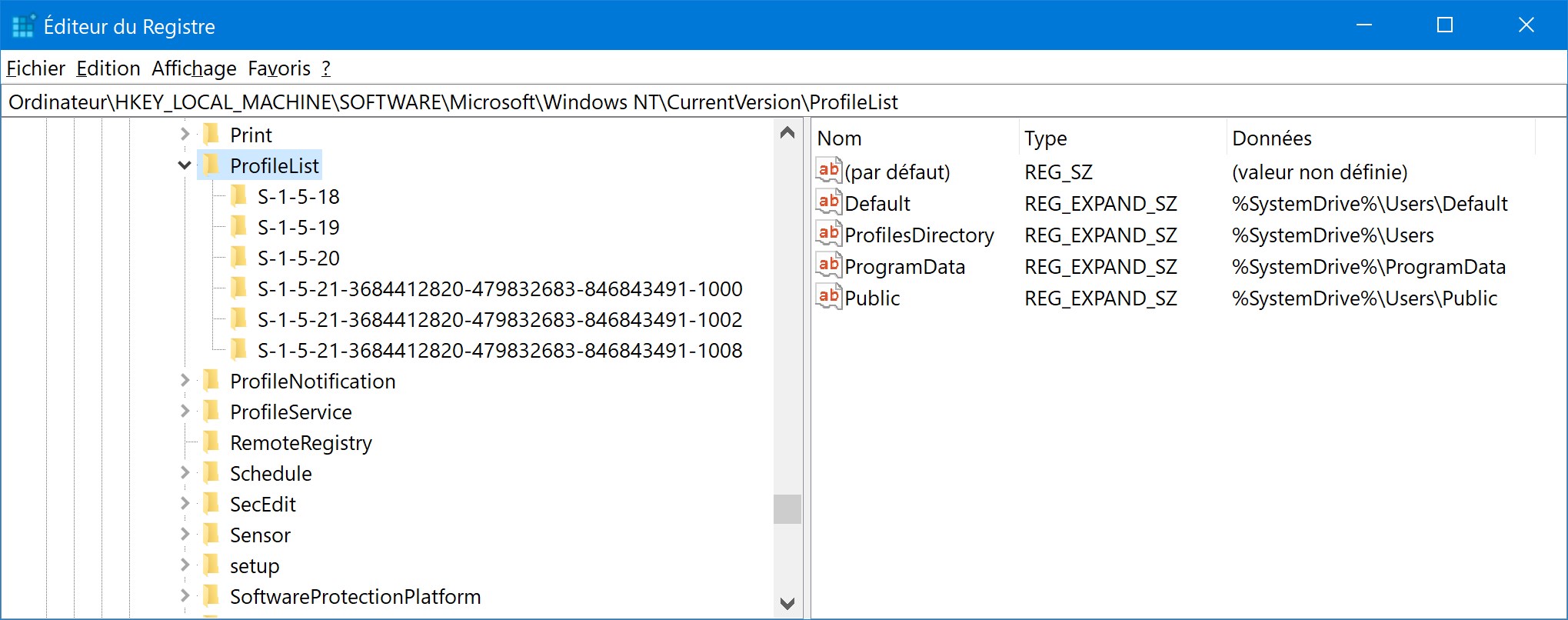Screen dimensions: 1568x620
Task: Click the string icon of ProfilesDirectory value
Action: coord(829,234)
